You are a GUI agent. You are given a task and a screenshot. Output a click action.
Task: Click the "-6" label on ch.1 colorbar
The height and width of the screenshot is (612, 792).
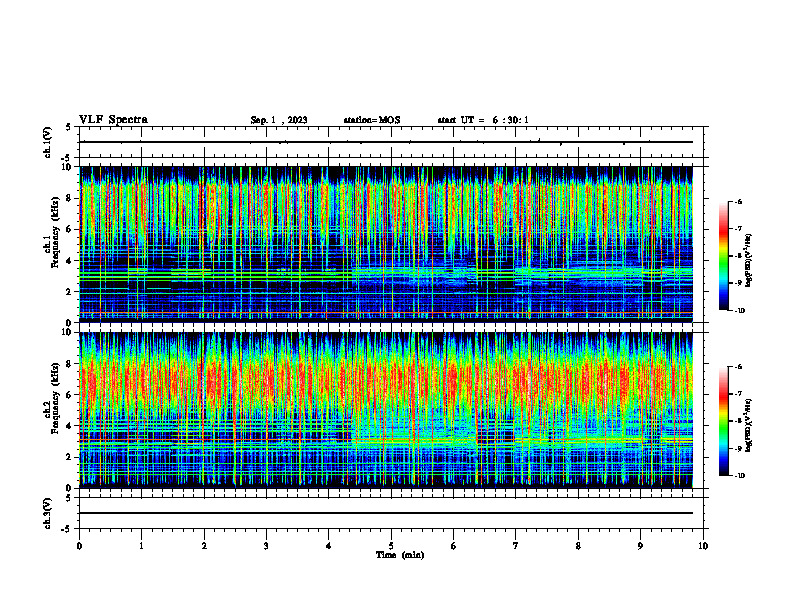click(738, 202)
